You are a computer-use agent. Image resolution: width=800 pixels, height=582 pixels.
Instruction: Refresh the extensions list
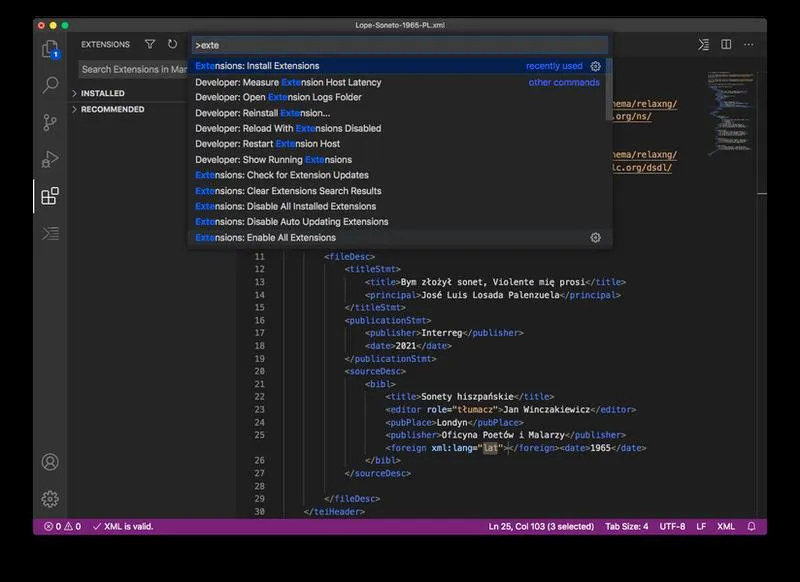point(172,44)
